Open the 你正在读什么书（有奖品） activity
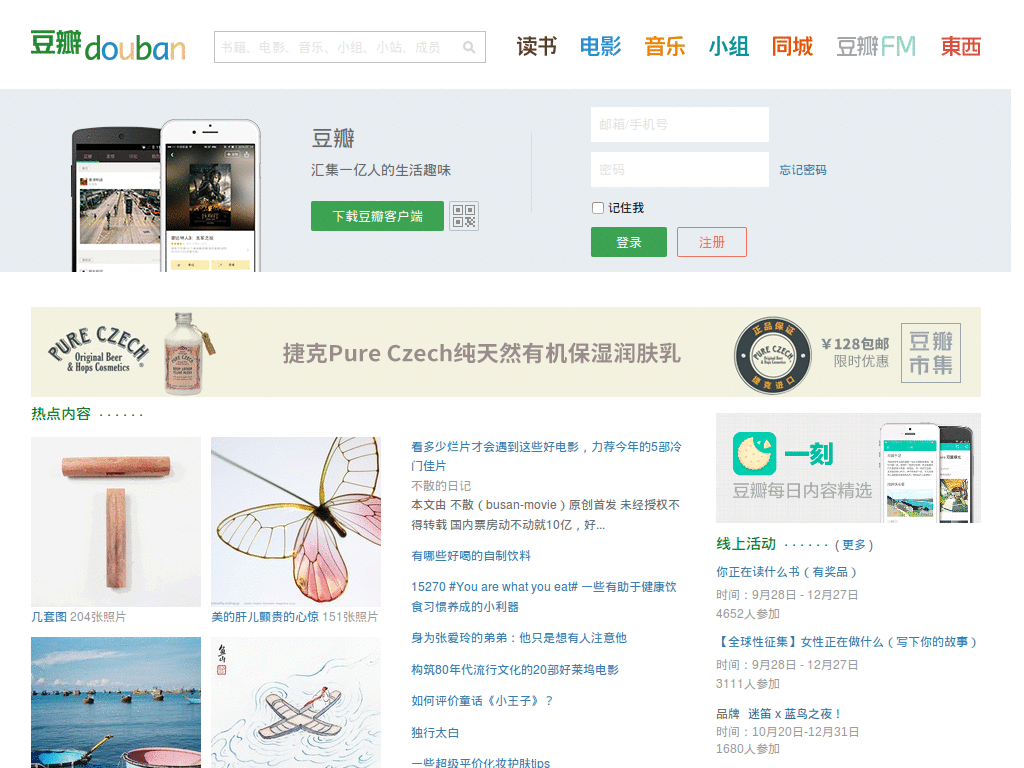Viewport: 1024px width, 768px height. click(786, 572)
